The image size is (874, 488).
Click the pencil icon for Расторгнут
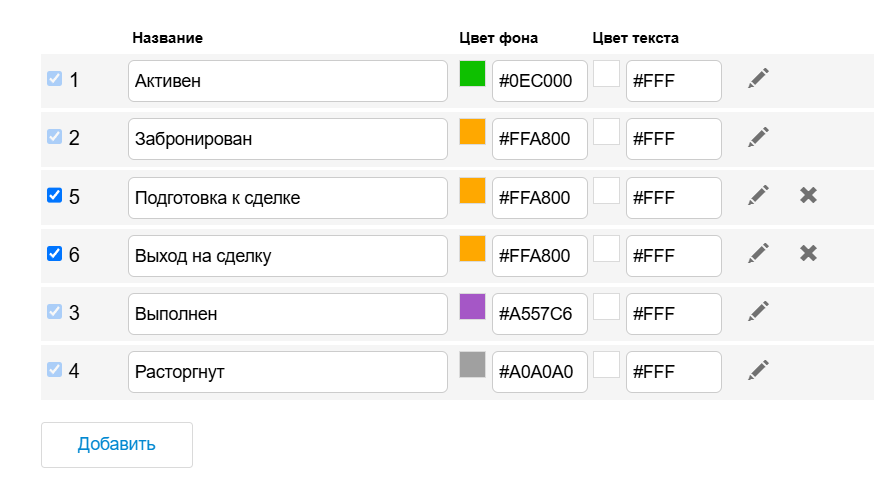pos(759,370)
